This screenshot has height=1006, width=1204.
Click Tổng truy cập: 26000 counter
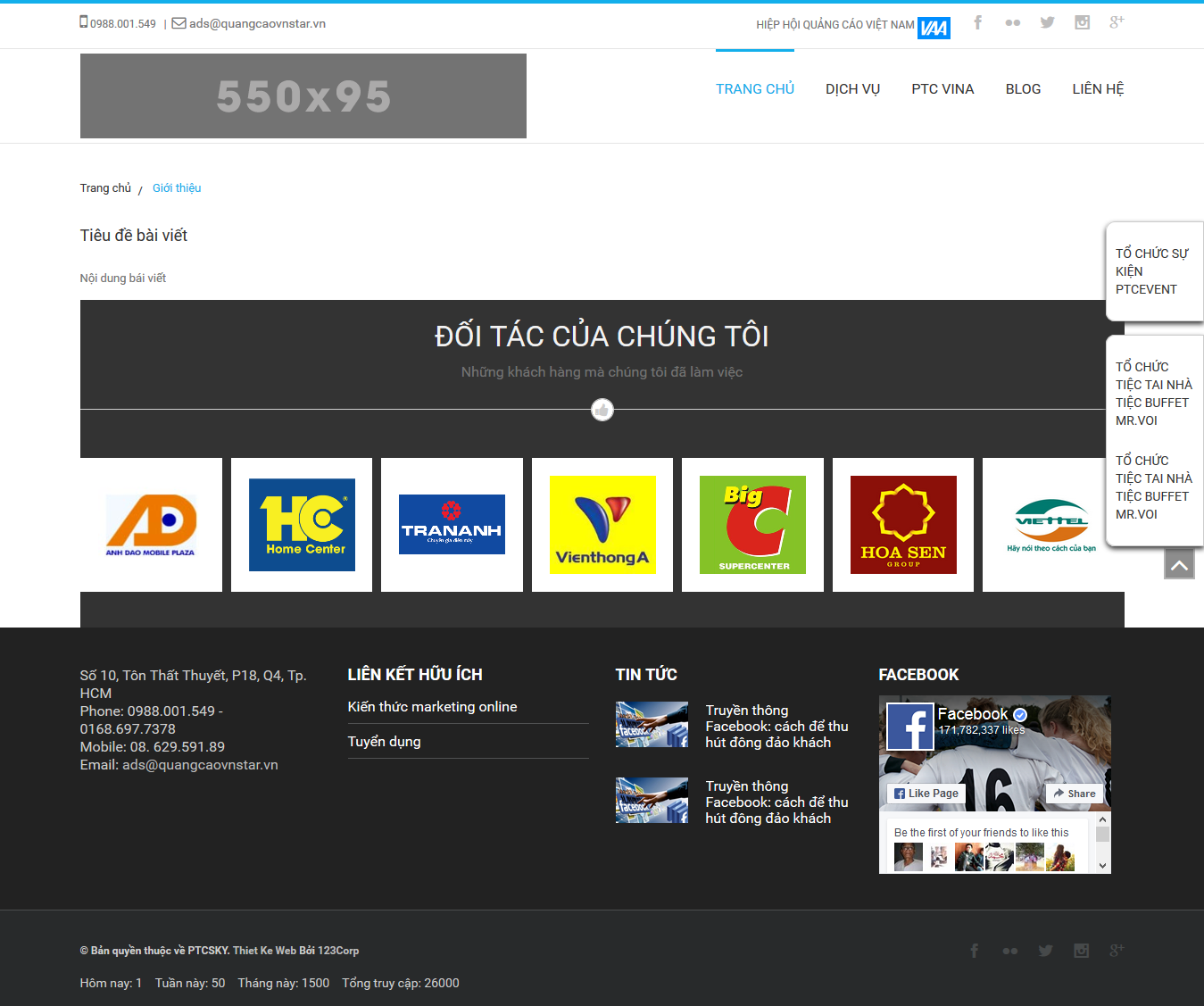click(x=401, y=983)
